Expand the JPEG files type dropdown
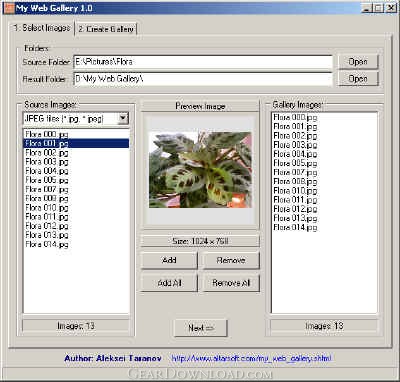400x382 pixels. 123,118
